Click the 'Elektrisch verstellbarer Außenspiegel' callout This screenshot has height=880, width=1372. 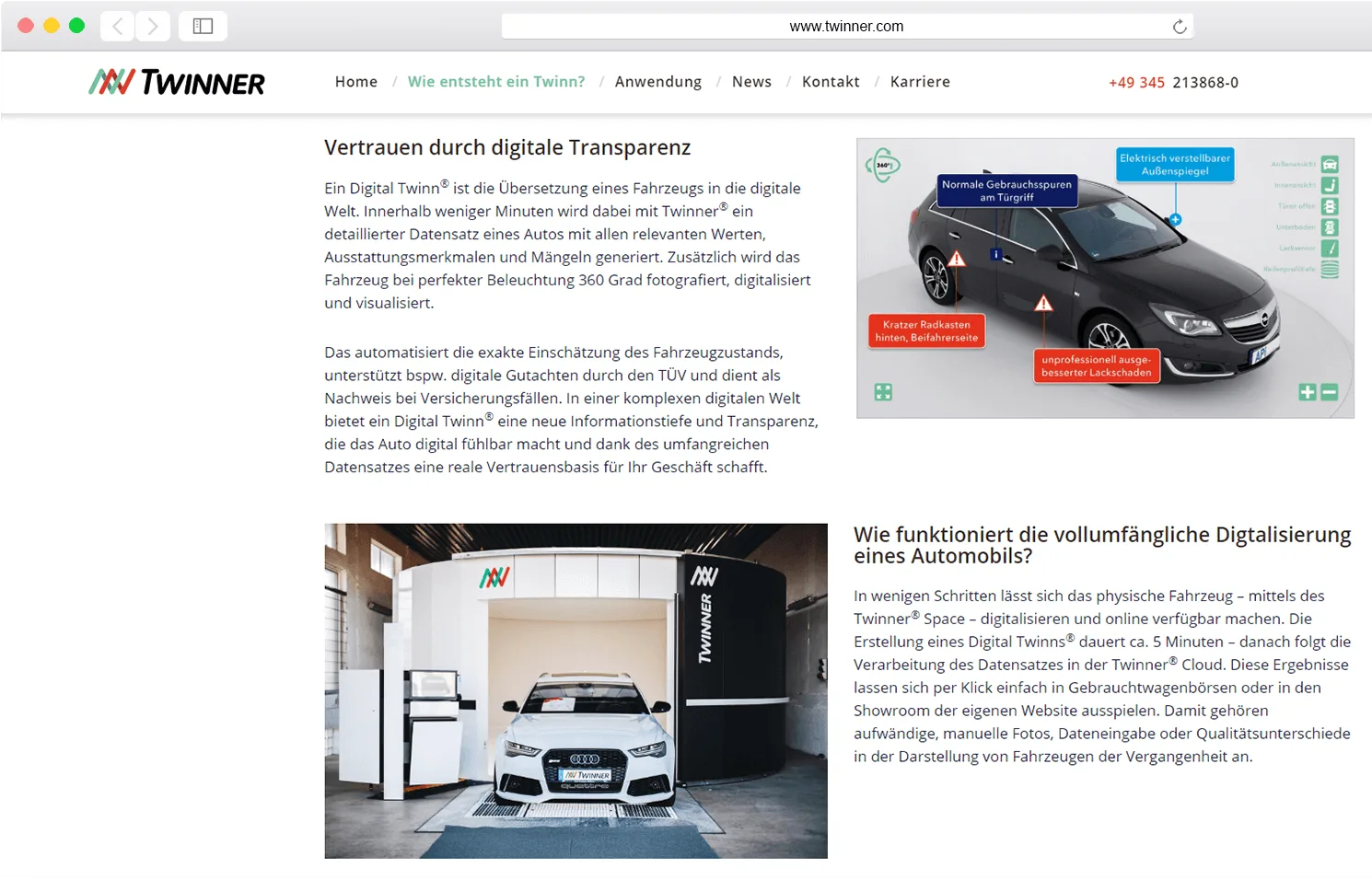[x=1175, y=165]
